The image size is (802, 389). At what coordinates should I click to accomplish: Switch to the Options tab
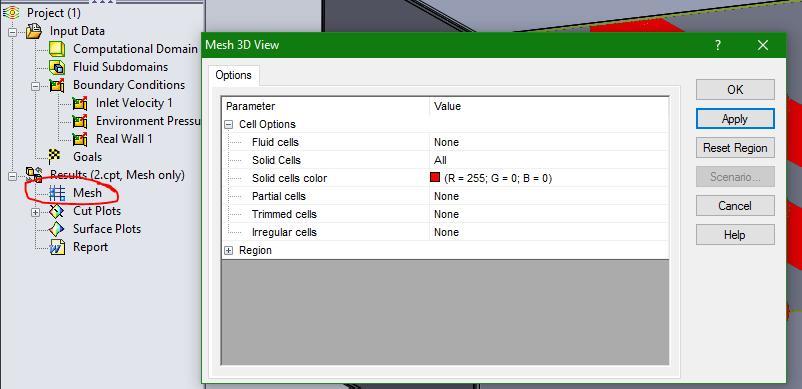pyautogui.click(x=233, y=75)
